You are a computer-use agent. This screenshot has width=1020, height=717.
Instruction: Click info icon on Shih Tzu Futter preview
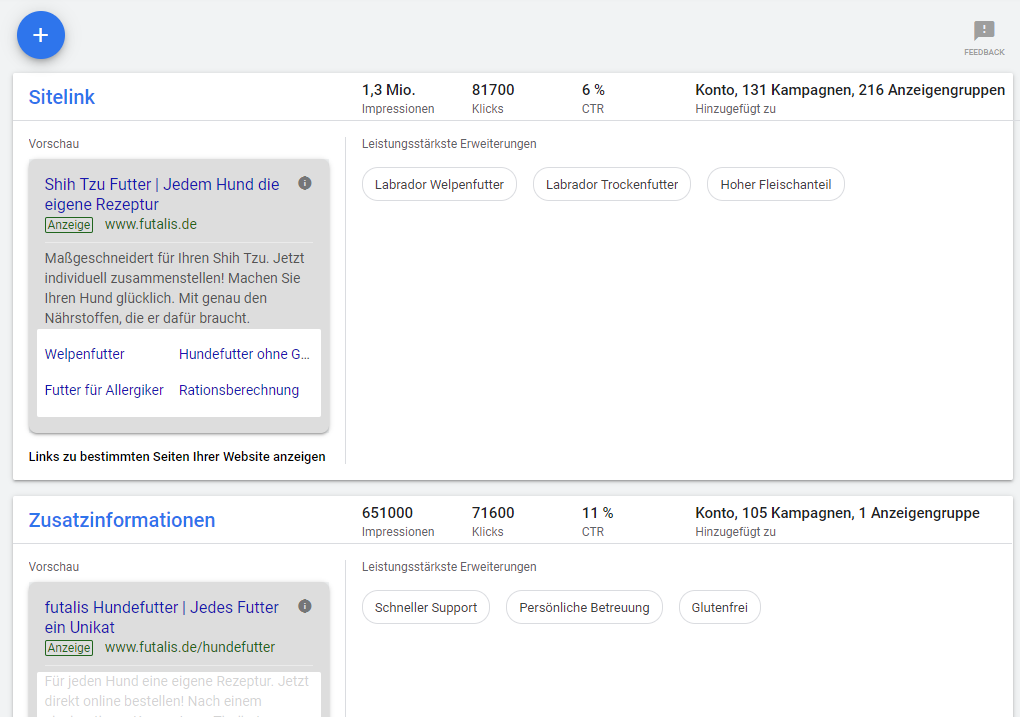point(304,183)
